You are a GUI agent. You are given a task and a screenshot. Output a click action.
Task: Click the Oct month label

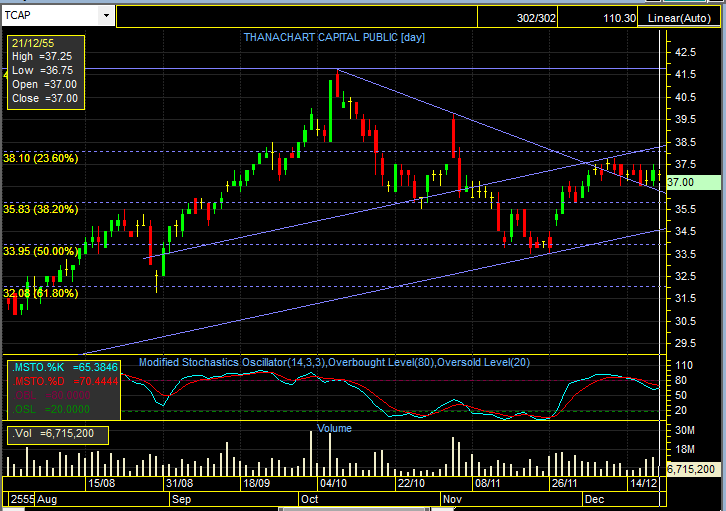point(310,499)
